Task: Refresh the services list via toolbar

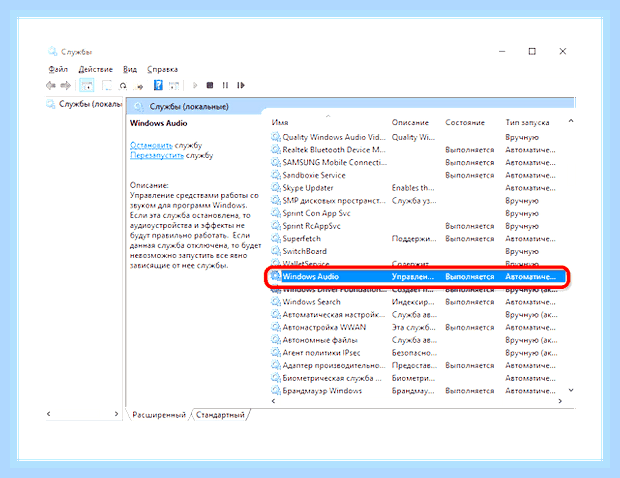Action: point(123,85)
